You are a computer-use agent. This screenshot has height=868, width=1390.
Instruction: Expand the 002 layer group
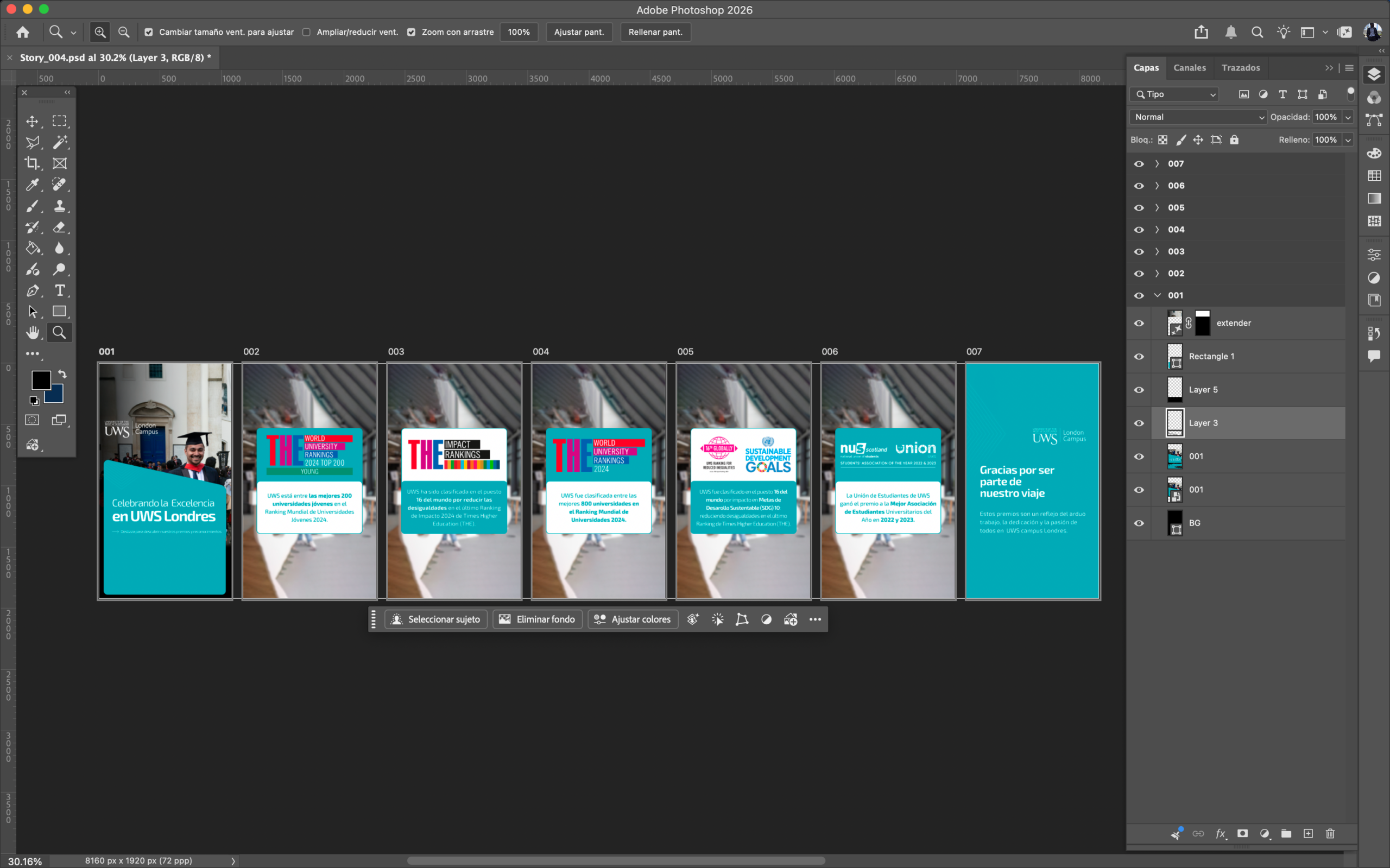(1157, 273)
